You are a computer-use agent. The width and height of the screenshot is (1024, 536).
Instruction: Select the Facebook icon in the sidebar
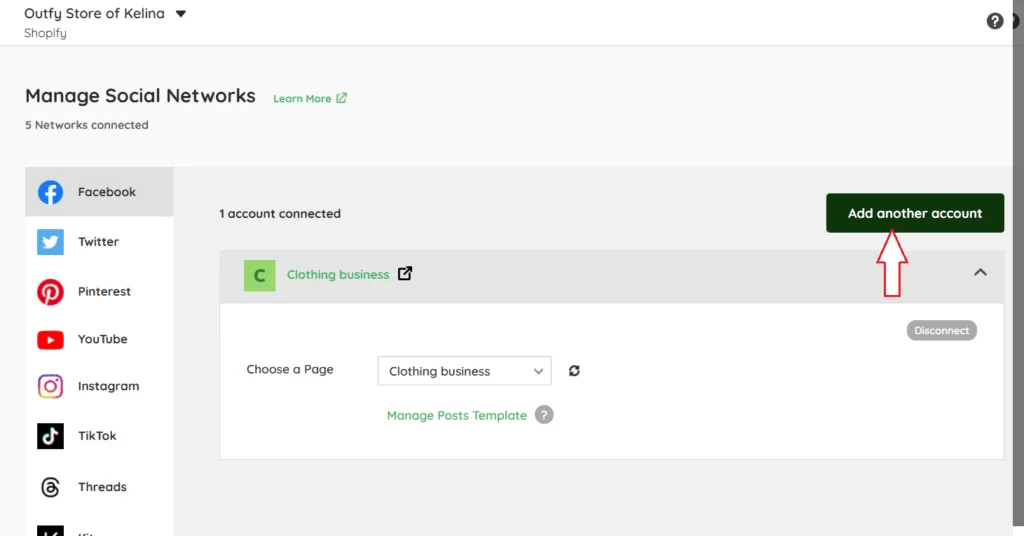click(x=50, y=192)
